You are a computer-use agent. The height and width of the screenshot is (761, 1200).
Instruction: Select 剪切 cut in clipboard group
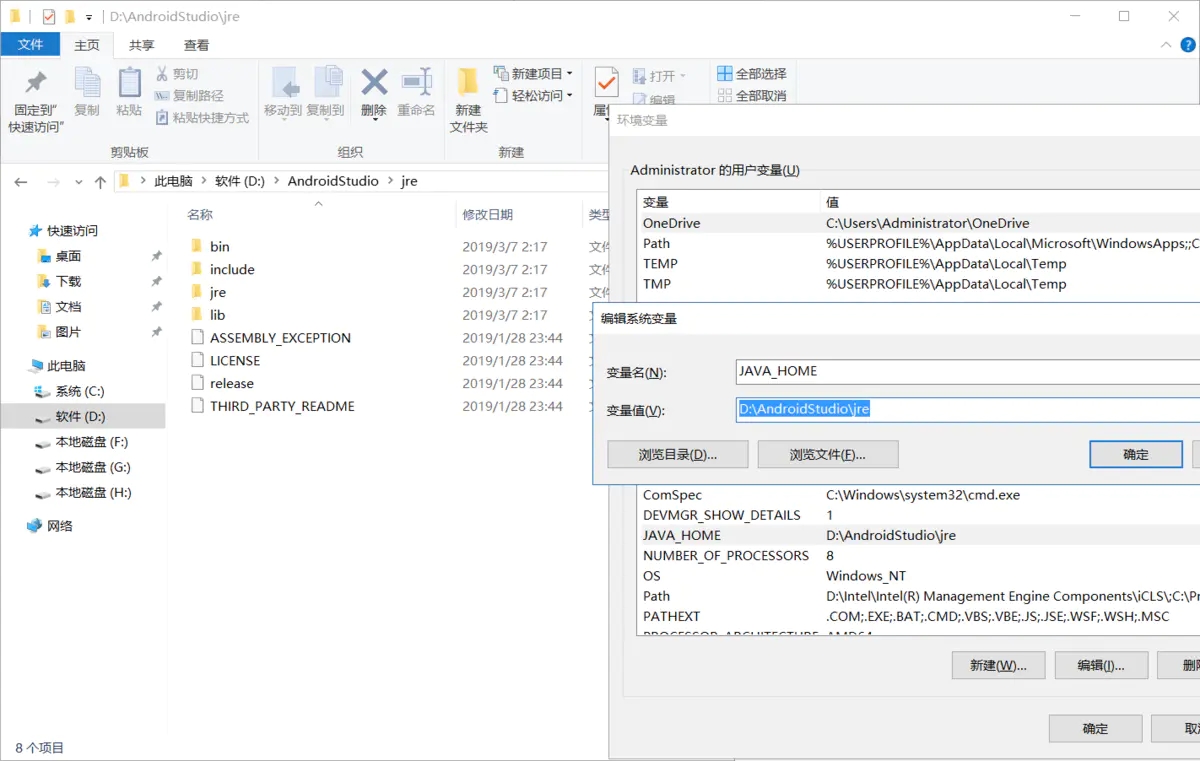[x=177, y=74]
